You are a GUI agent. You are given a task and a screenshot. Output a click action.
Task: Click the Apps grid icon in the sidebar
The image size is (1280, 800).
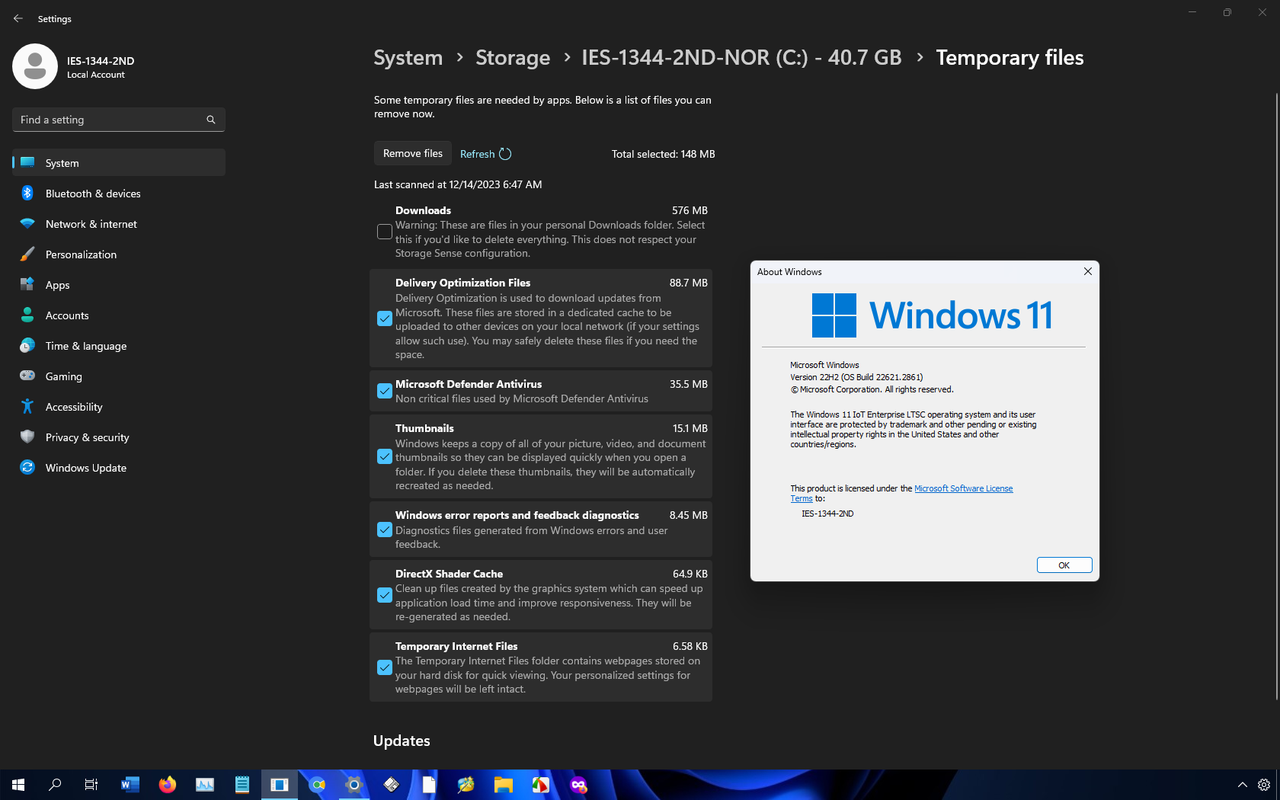27,285
